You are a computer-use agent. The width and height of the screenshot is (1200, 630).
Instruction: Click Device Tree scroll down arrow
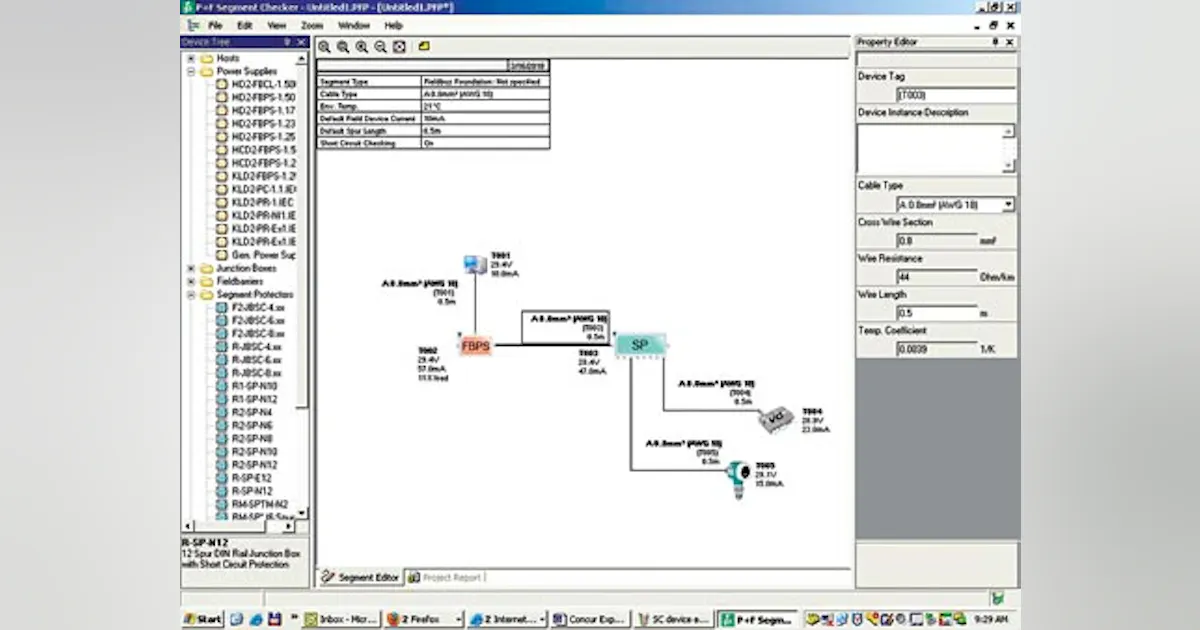pyautogui.click(x=303, y=512)
